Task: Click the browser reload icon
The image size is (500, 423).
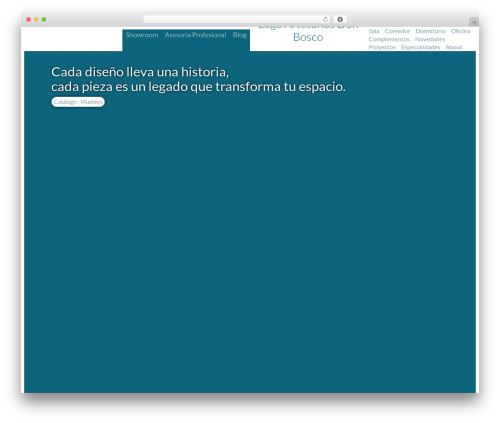Action: [x=325, y=19]
